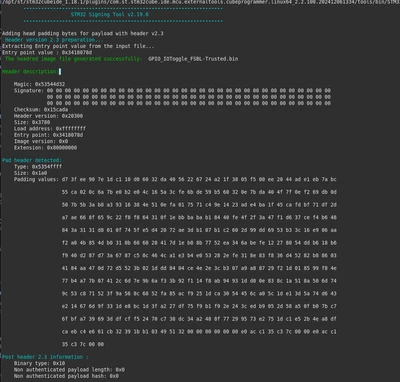Image resolution: width=400 pixels, height=382 pixels.
Task: Click the 'Padding values:' label
Action: [x=36, y=179]
